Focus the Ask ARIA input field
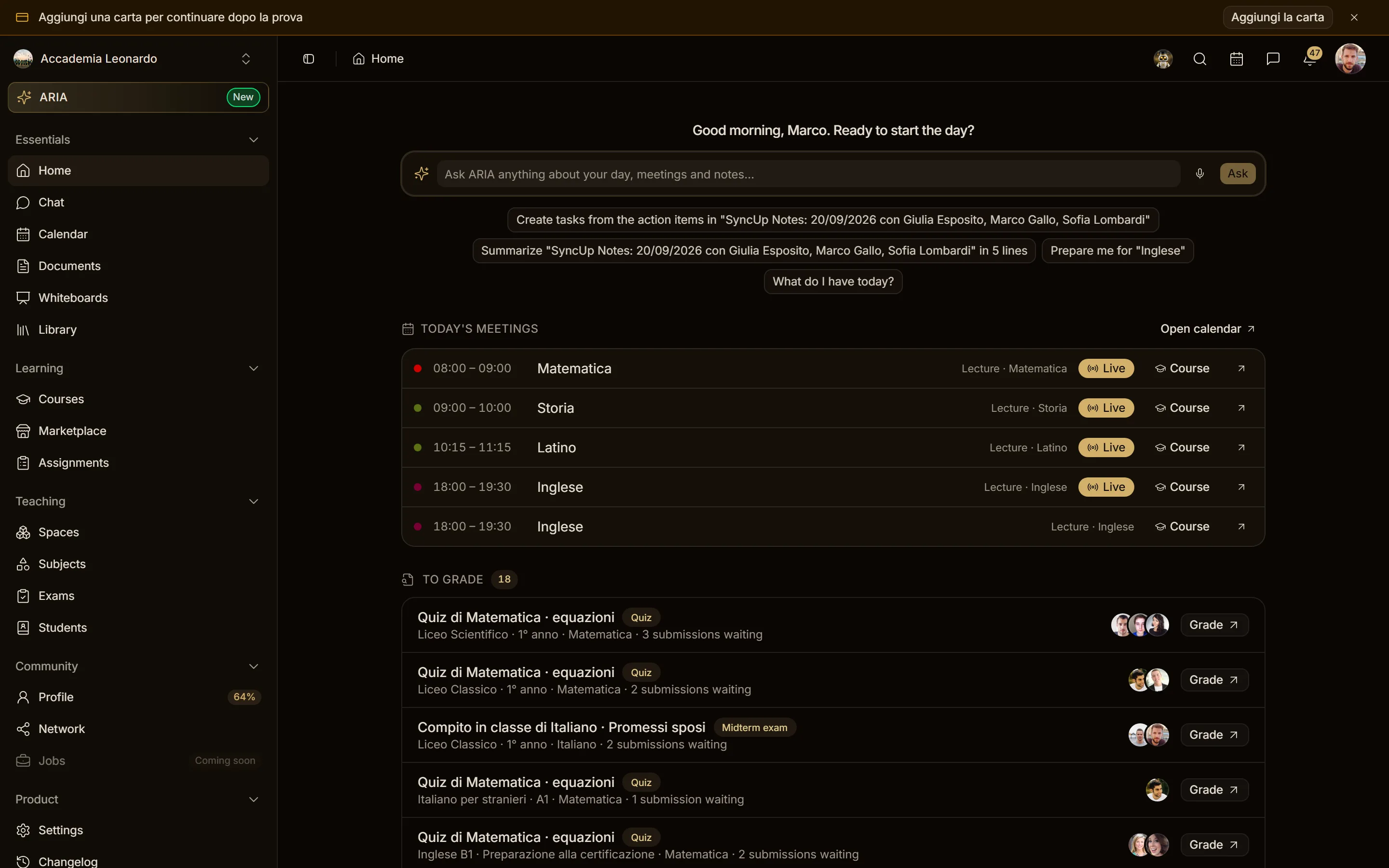This screenshot has width=1389, height=868. pyautogui.click(x=808, y=174)
